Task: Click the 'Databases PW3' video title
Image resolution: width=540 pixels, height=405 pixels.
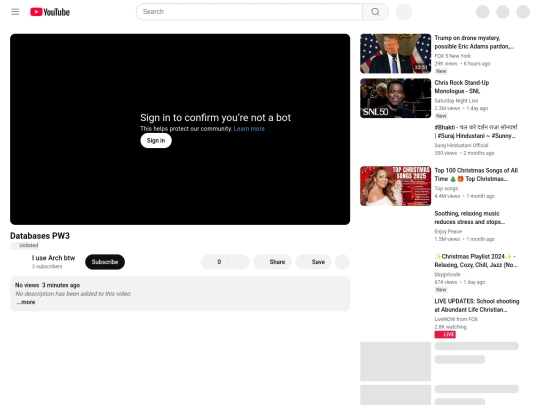Action: pos(40,236)
